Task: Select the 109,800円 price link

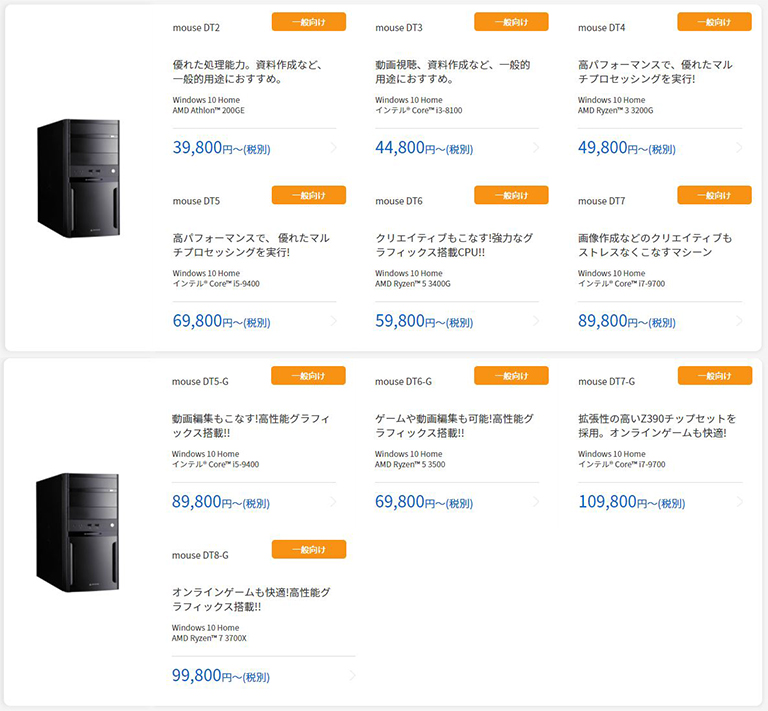Action: coord(632,501)
